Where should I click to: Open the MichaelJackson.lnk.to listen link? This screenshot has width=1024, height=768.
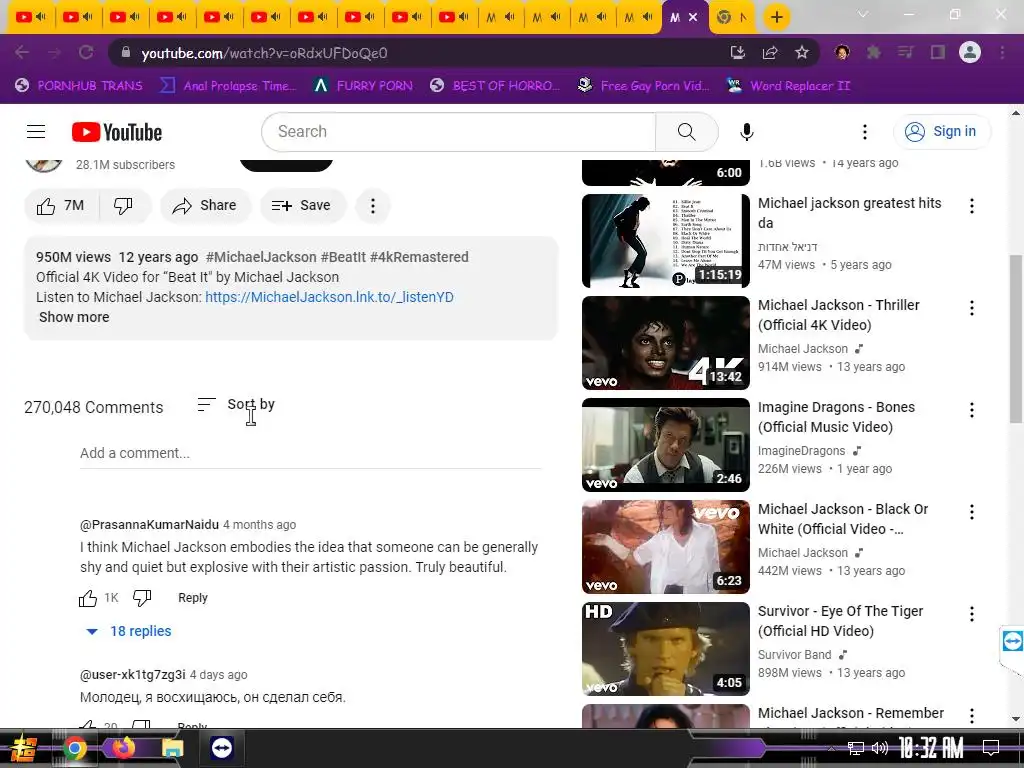329,297
